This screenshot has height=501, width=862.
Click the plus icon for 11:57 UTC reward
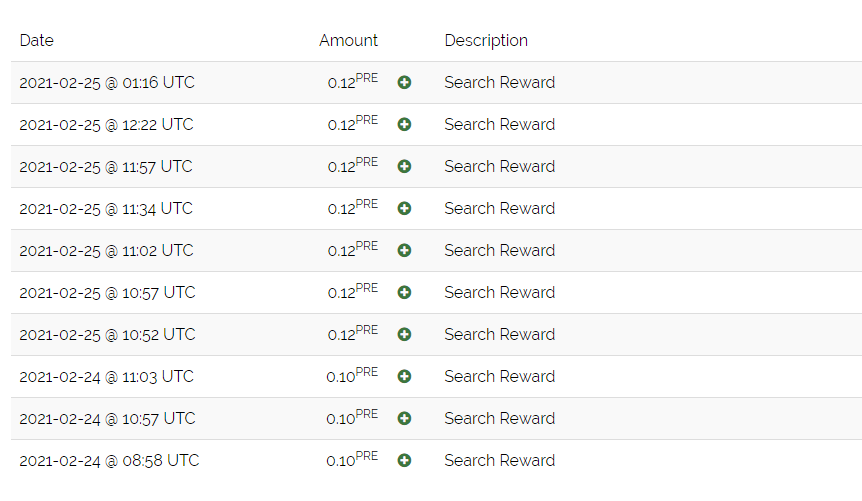[x=404, y=167]
